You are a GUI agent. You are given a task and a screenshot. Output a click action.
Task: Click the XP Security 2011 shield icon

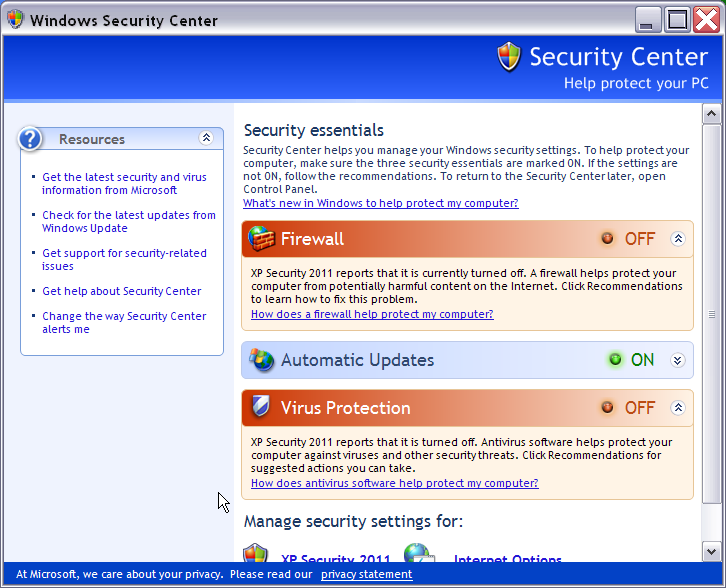256,553
